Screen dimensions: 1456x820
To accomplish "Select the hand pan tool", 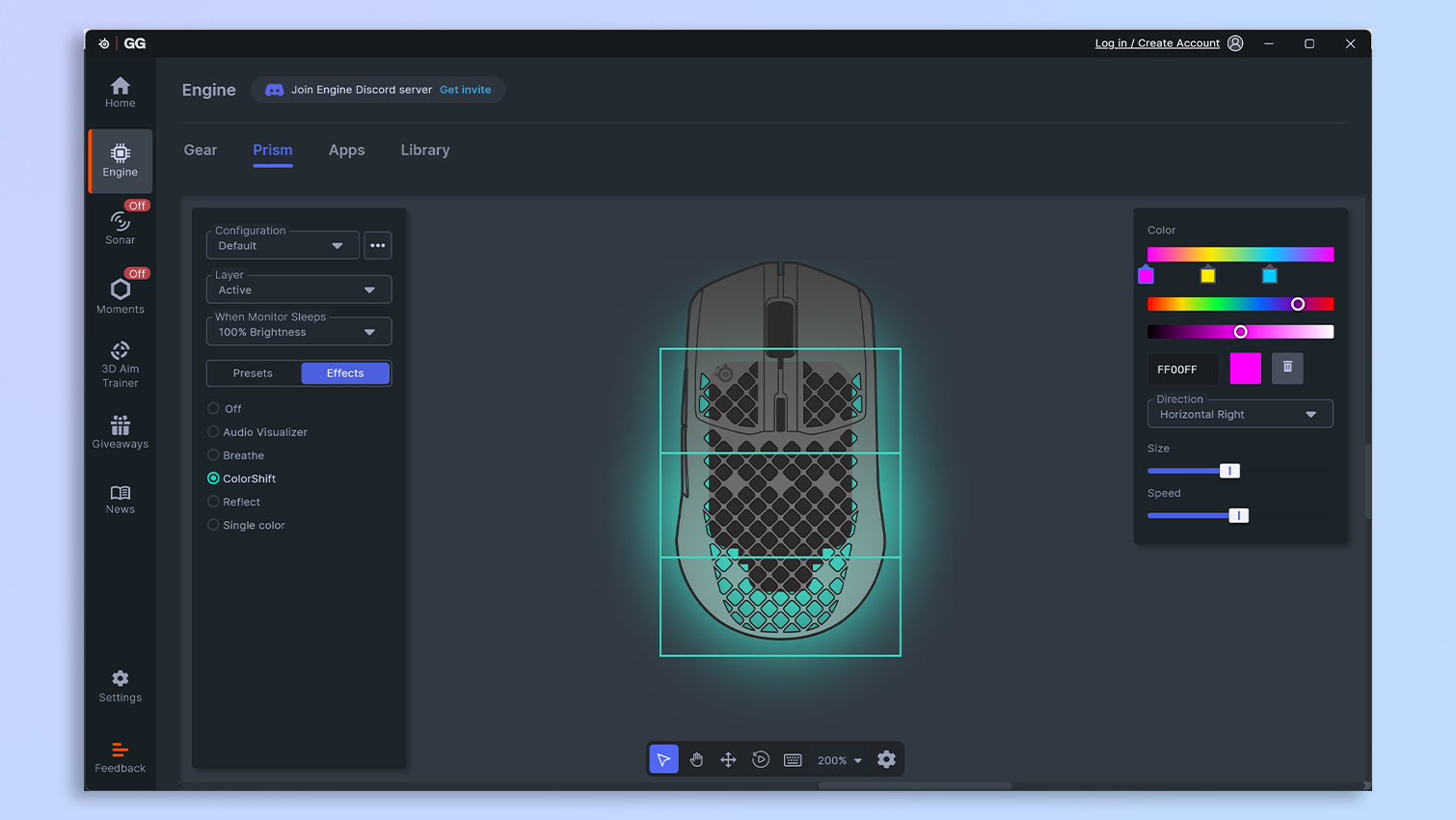I will (696, 760).
